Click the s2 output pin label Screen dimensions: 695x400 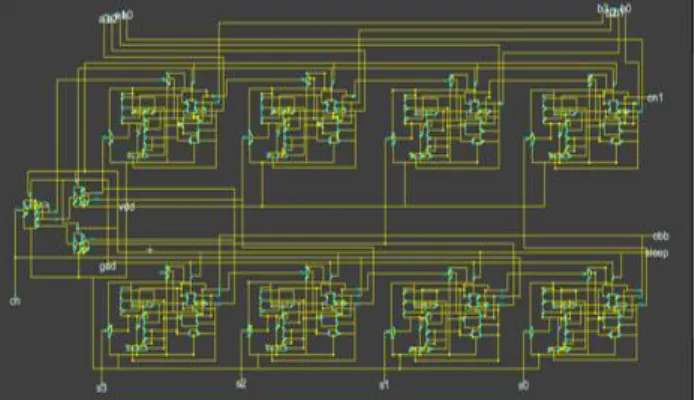pos(241,384)
